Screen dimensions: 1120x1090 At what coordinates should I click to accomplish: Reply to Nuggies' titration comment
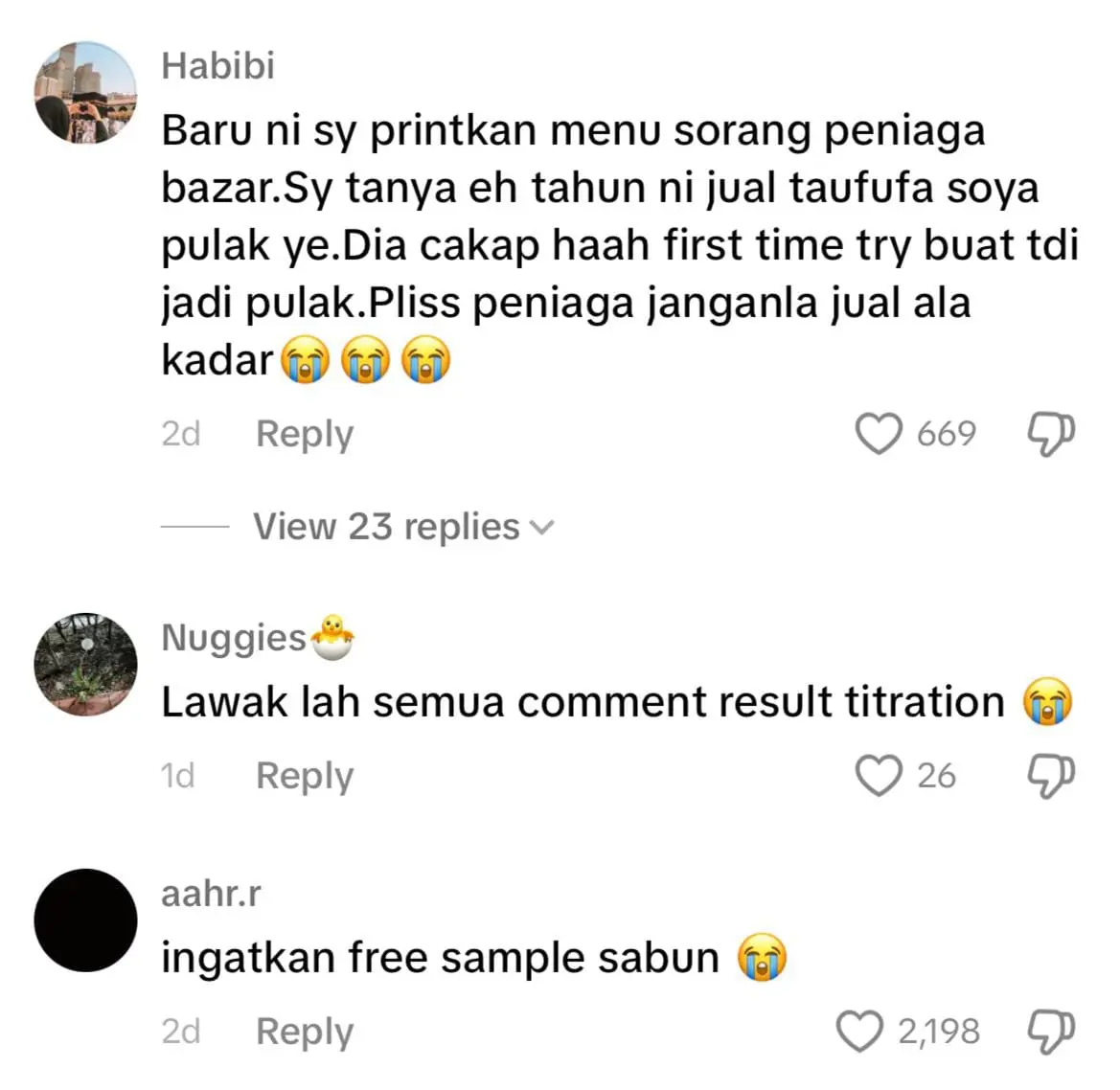[305, 777]
